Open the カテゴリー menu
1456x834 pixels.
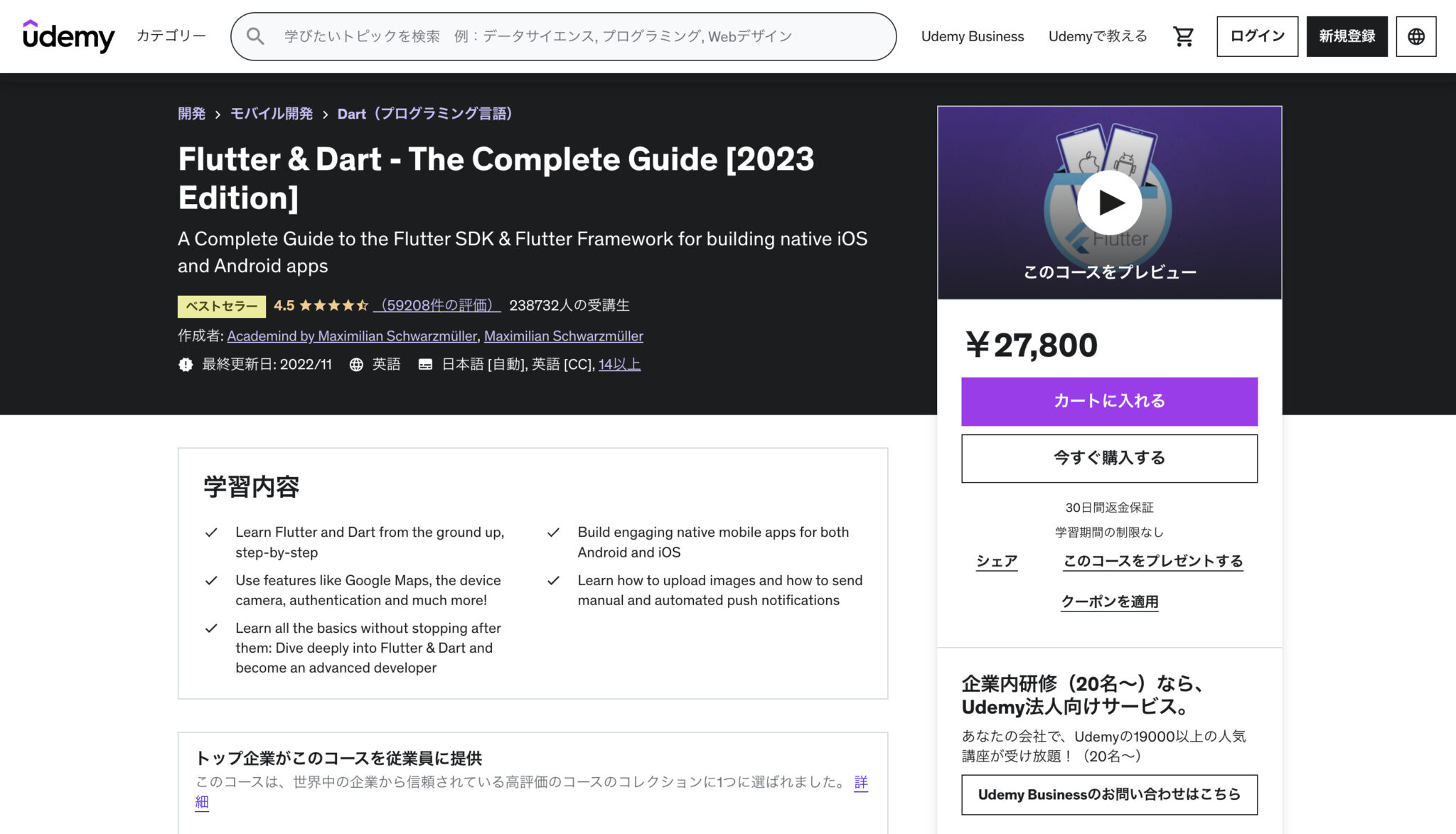point(168,36)
